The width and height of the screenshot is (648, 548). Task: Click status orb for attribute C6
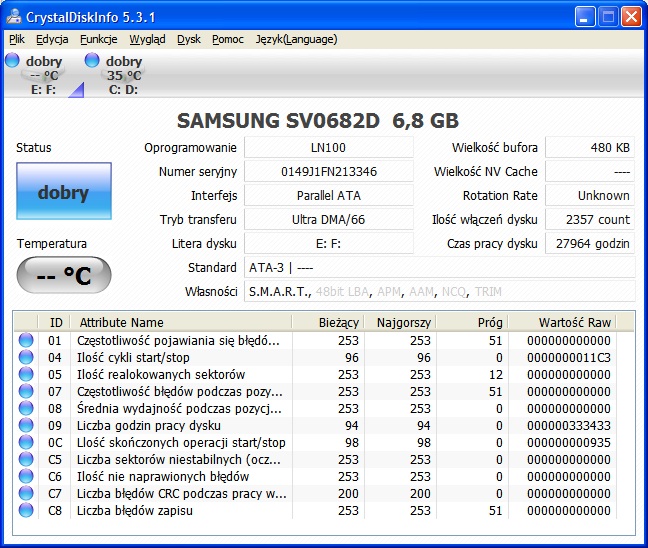(x=26, y=476)
